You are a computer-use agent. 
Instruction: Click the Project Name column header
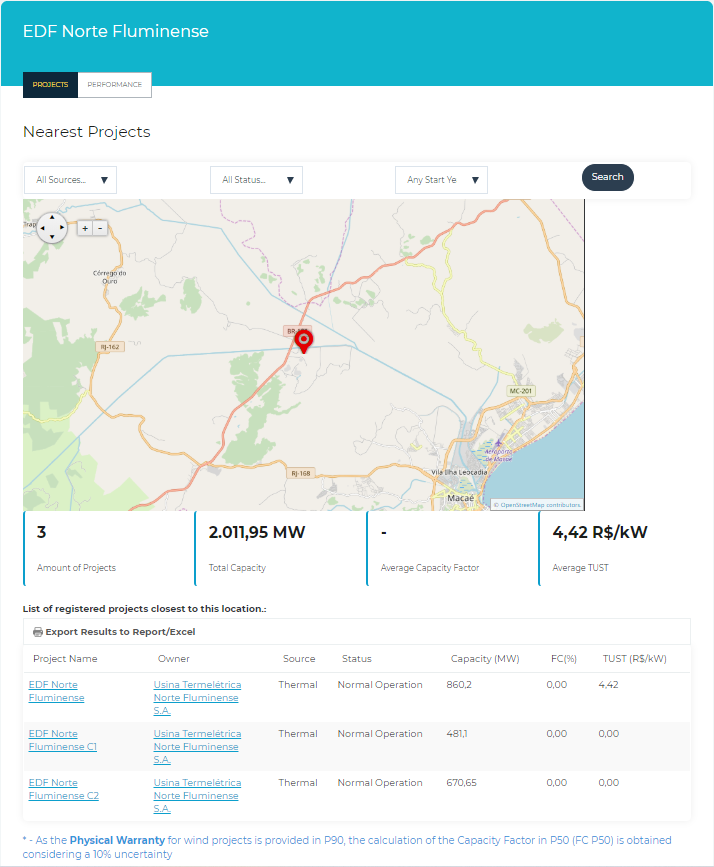pos(65,659)
